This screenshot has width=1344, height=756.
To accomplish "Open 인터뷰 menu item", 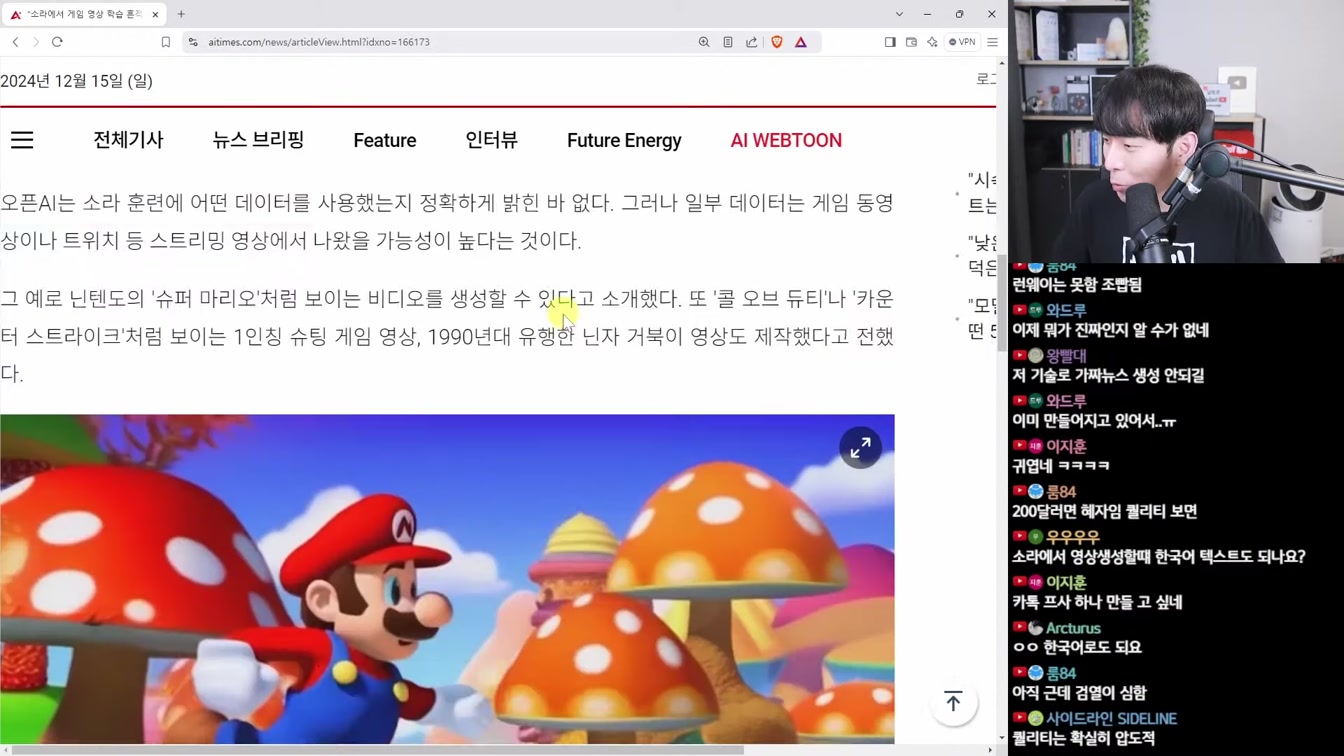I will (x=491, y=140).
